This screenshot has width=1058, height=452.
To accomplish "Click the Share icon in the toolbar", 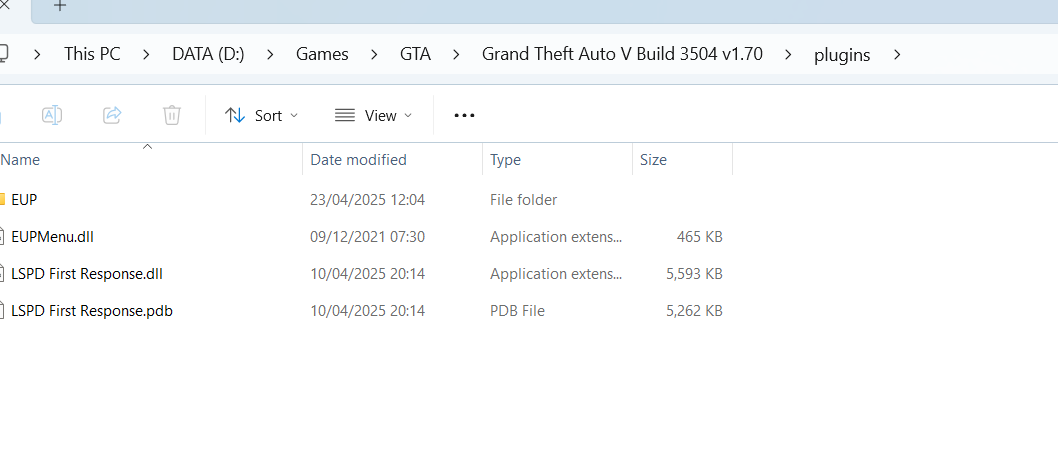I will click(x=112, y=115).
